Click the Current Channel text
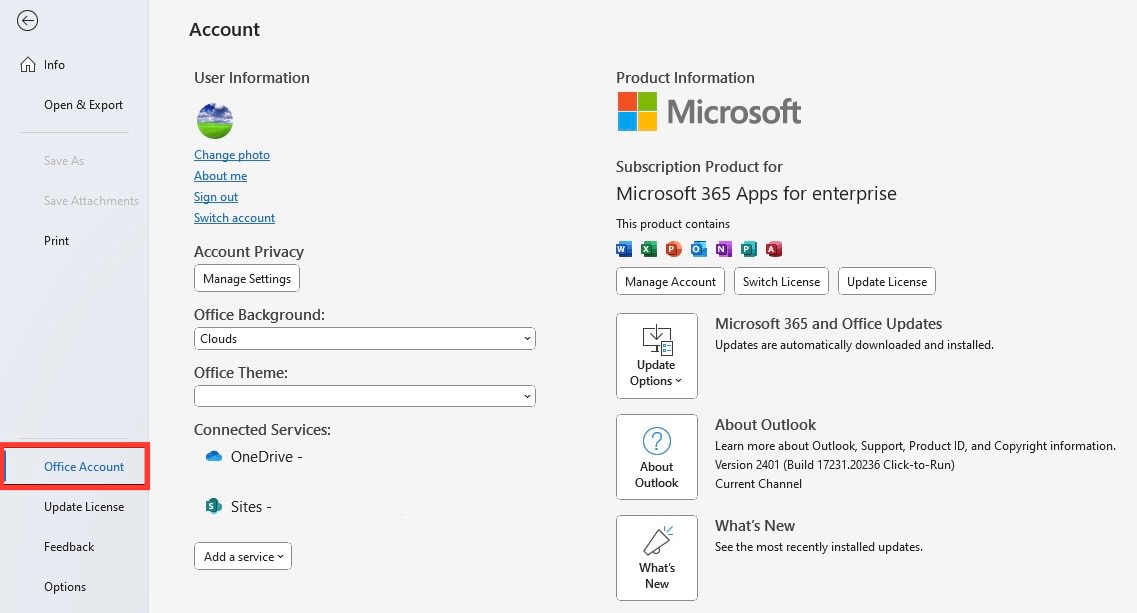 point(758,484)
